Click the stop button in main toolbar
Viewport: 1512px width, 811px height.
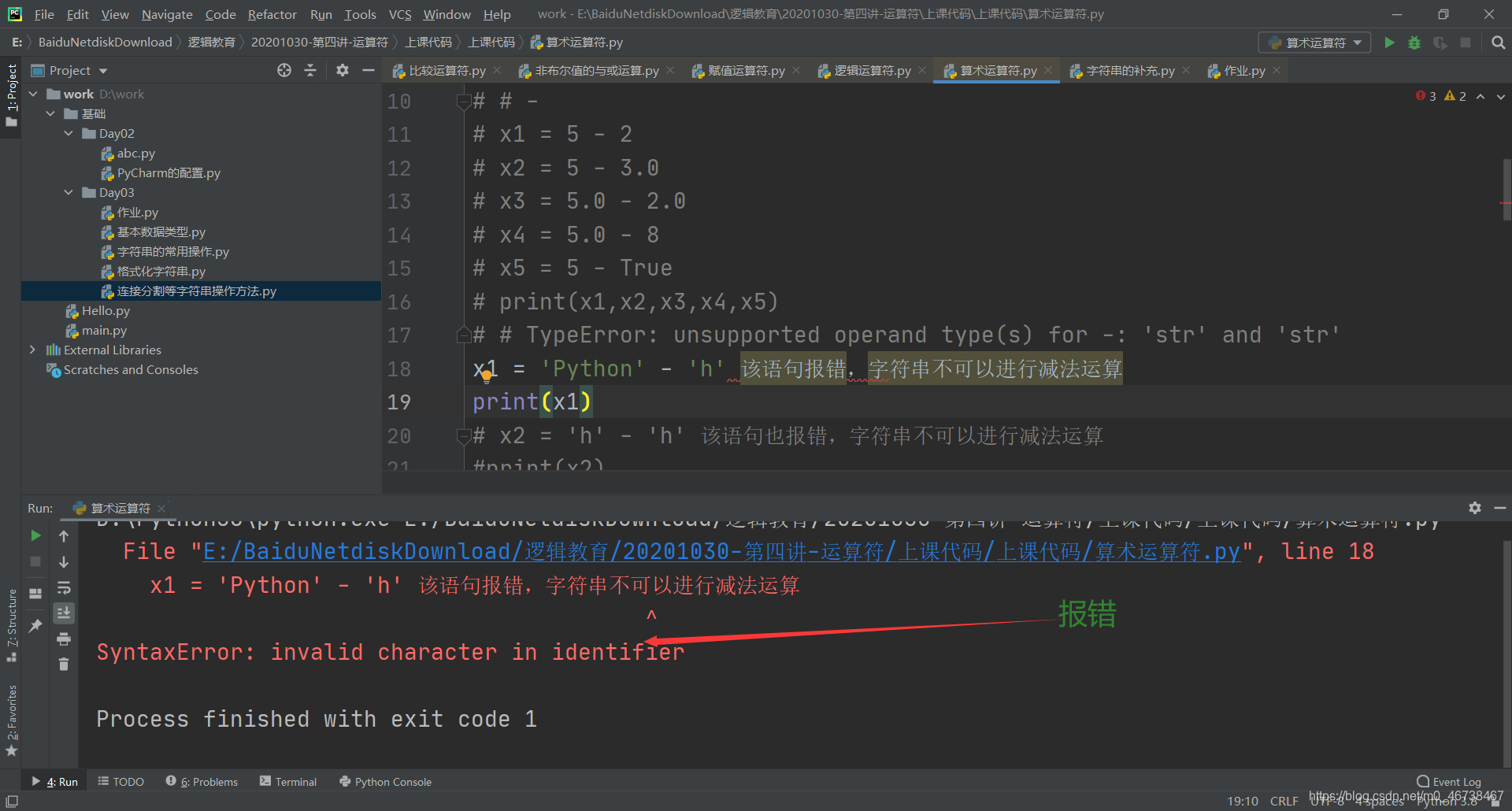[x=1466, y=43]
